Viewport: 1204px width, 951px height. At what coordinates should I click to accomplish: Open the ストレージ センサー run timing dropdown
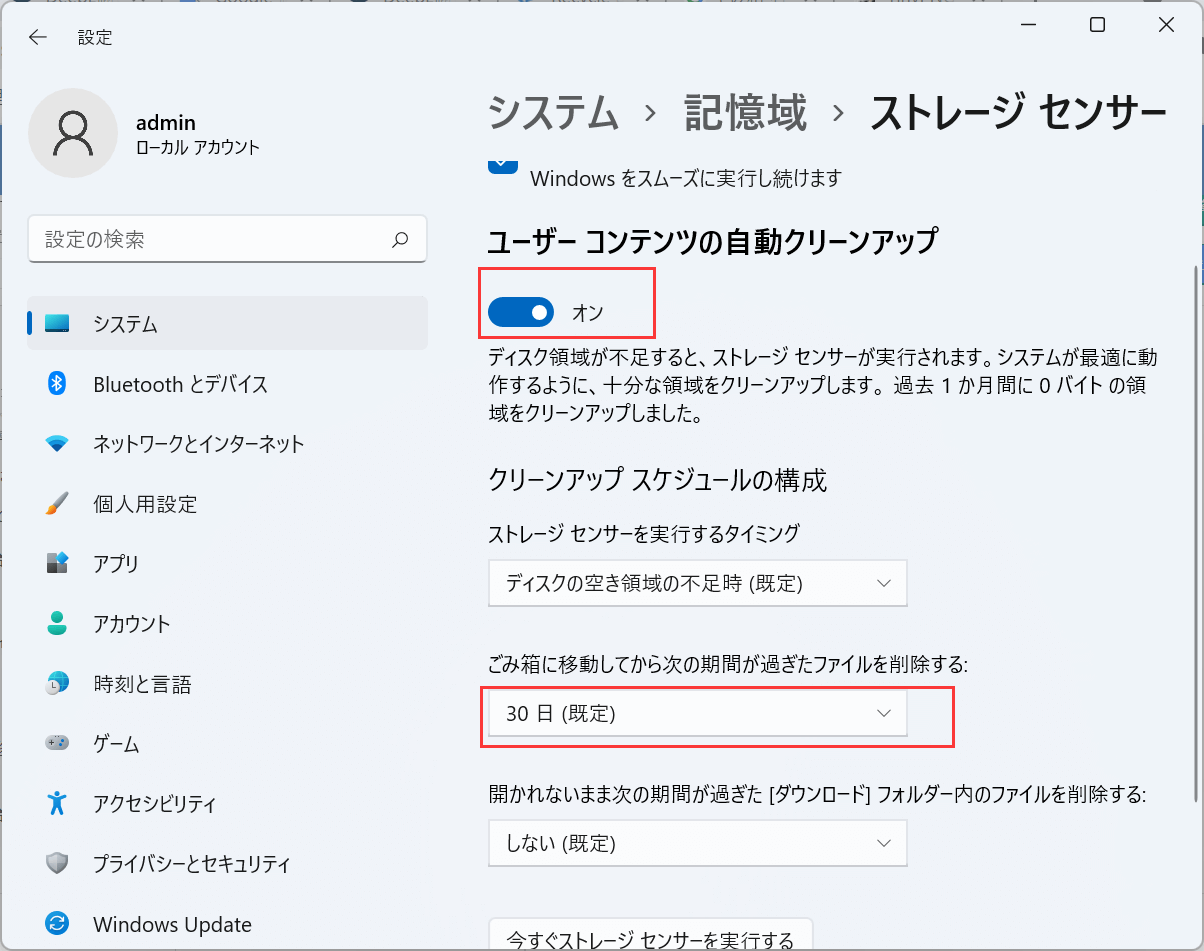click(x=697, y=583)
